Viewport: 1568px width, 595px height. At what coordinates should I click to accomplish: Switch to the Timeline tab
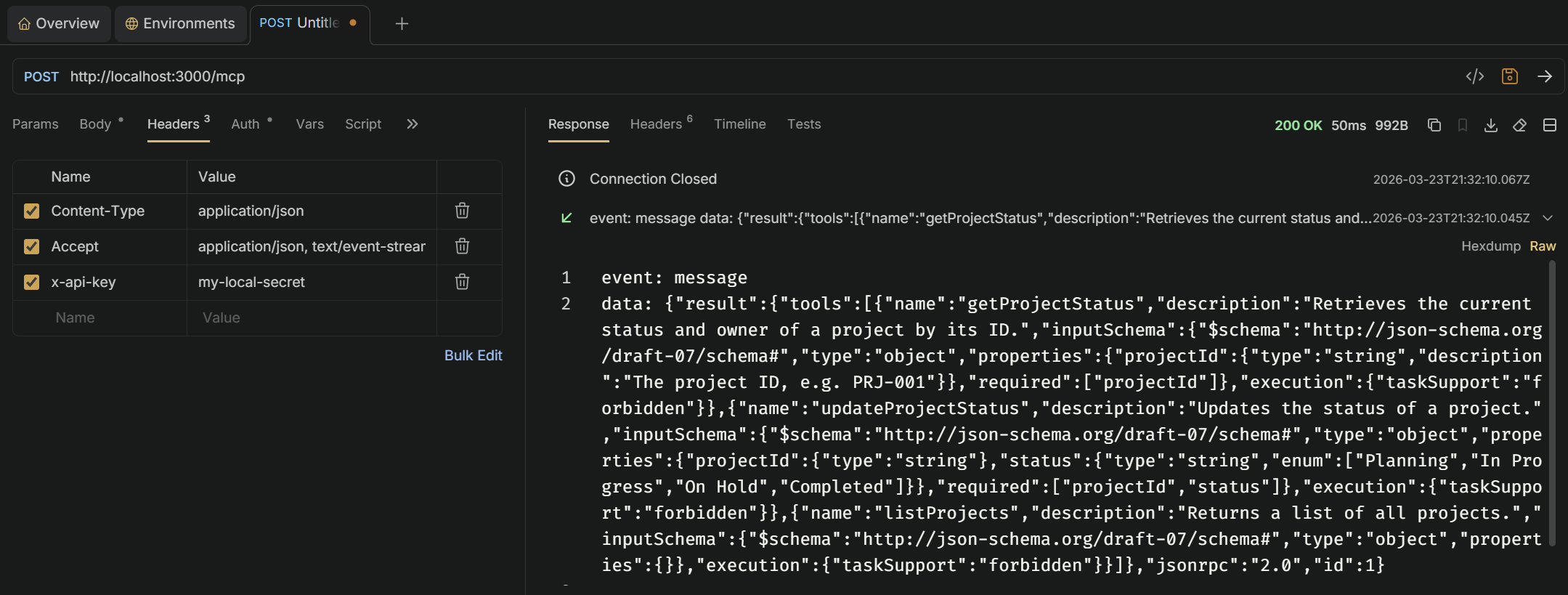tap(739, 124)
